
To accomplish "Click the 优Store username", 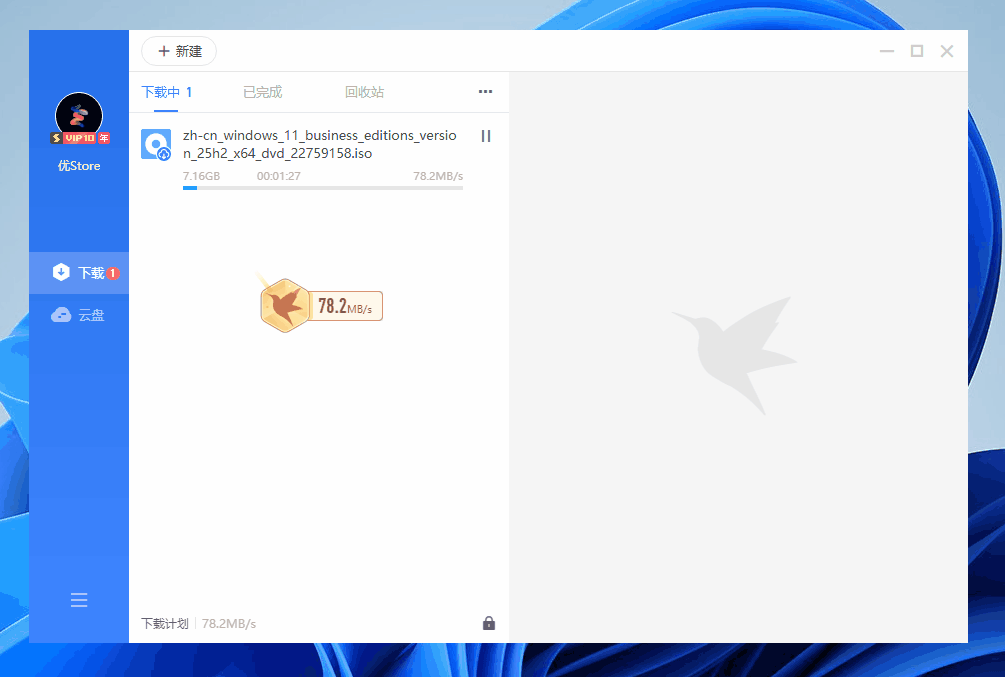I will [79, 166].
